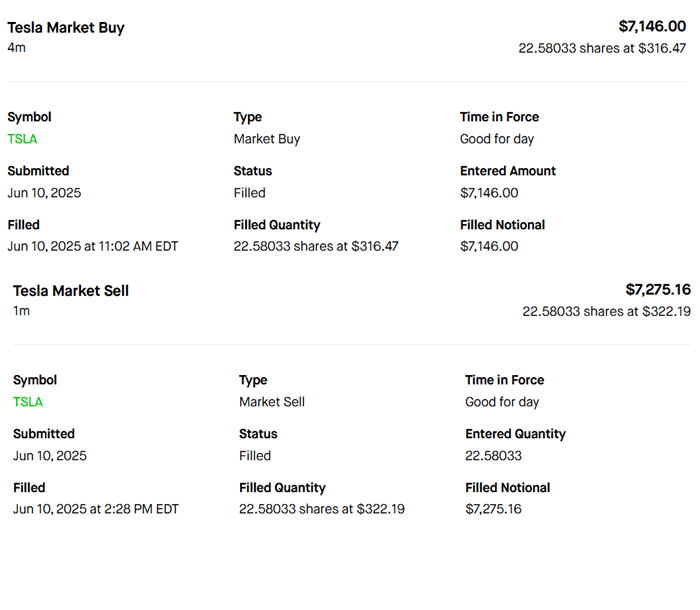Click the Market Buy type value

coord(267,139)
